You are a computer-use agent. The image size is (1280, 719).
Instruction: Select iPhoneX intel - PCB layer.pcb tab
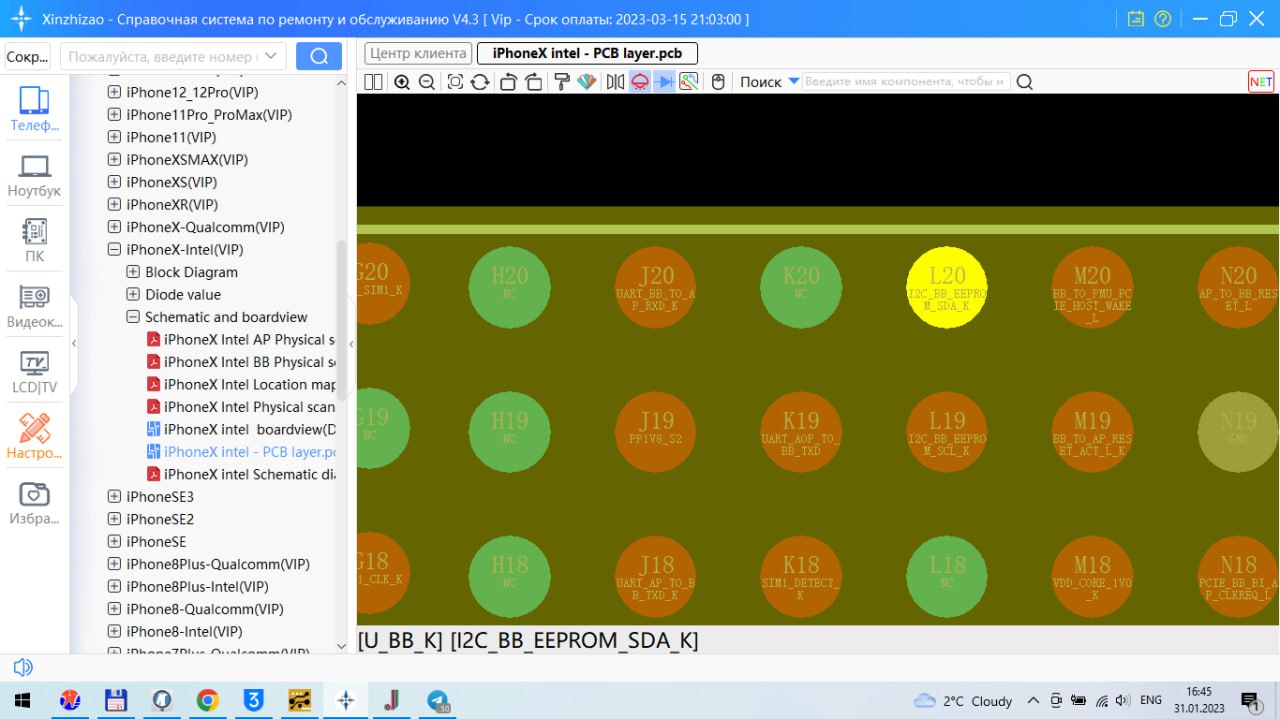click(588, 53)
